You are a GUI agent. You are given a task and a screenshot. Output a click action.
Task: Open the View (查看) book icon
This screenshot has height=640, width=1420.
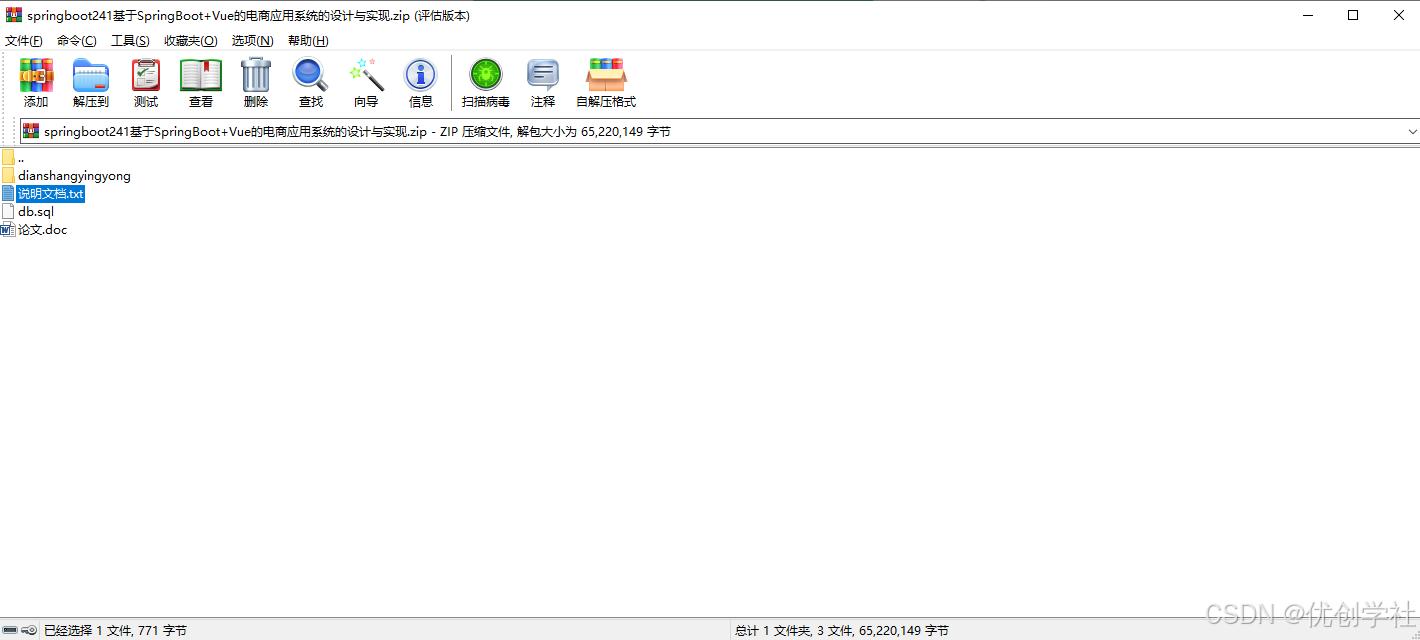pos(201,76)
